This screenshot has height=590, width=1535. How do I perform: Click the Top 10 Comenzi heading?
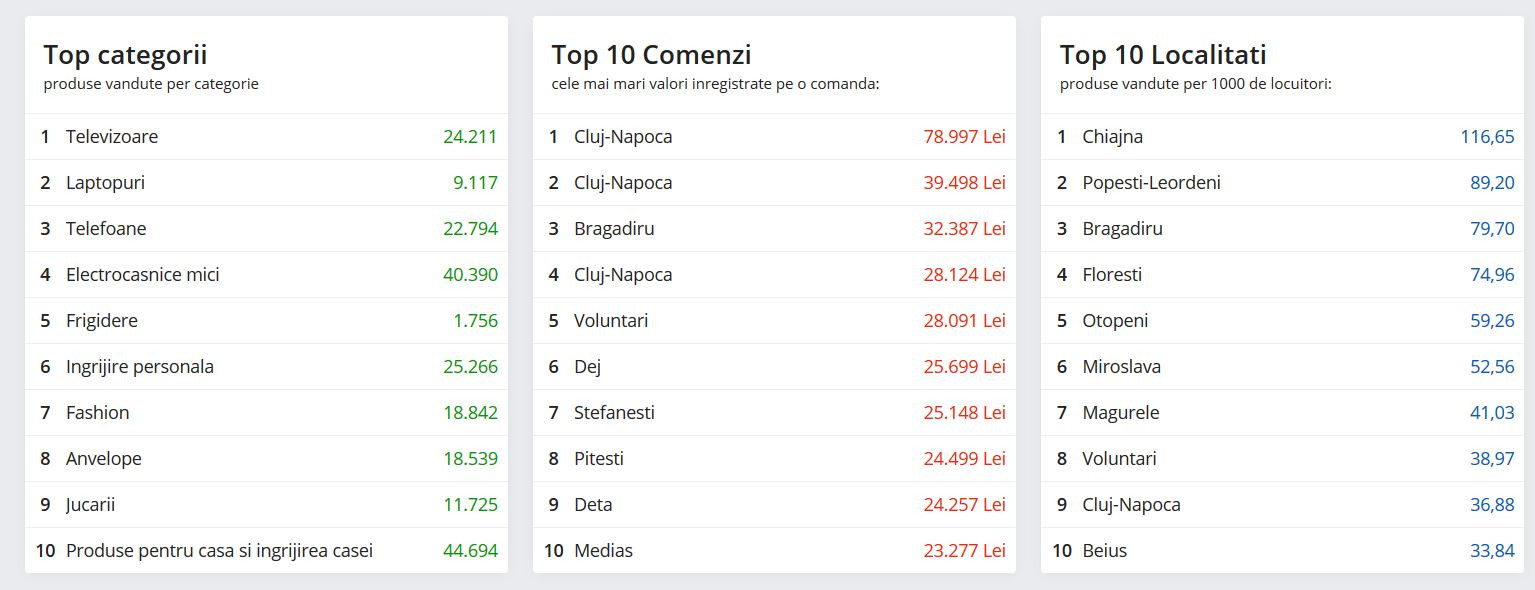[x=651, y=54]
